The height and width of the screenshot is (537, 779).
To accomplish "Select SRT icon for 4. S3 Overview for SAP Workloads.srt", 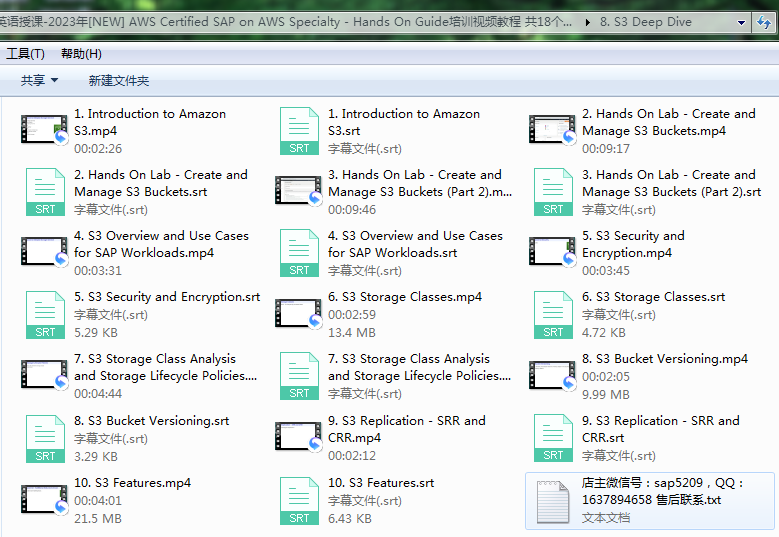I will (299, 253).
